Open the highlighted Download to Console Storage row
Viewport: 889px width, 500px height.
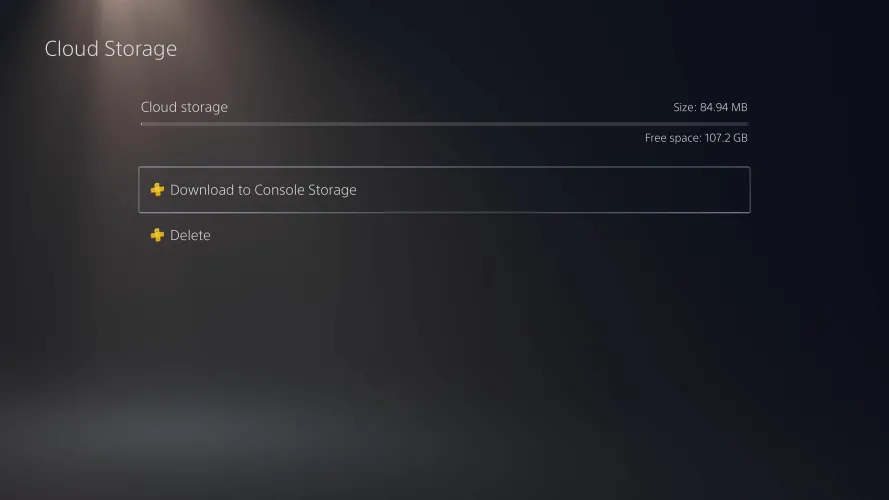[x=444, y=190]
